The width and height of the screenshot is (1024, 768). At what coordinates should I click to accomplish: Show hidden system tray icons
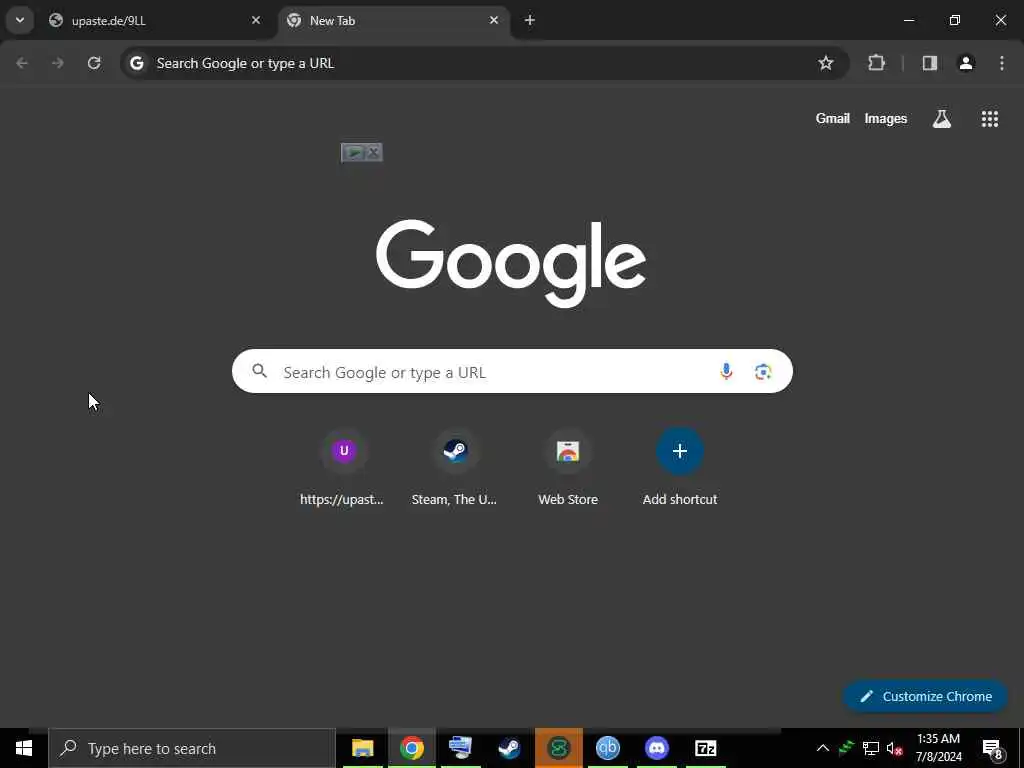click(x=822, y=748)
